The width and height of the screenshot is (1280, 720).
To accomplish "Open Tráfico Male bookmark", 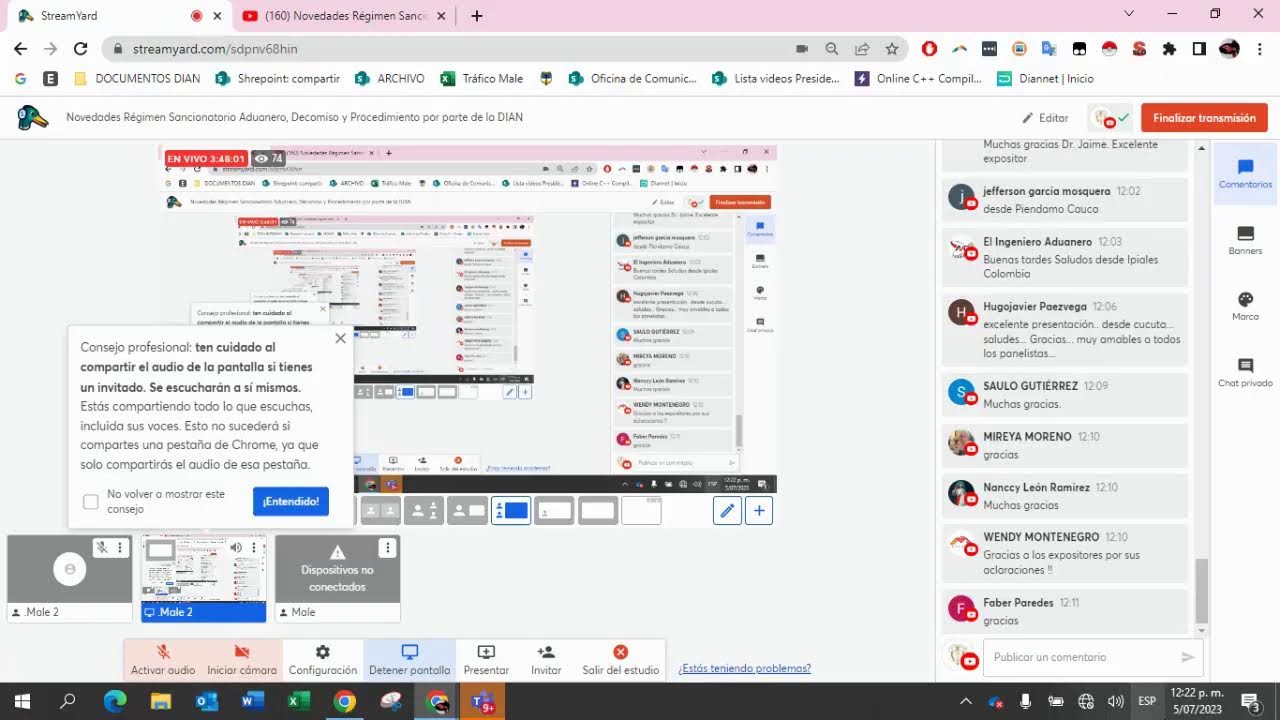I will point(481,78).
